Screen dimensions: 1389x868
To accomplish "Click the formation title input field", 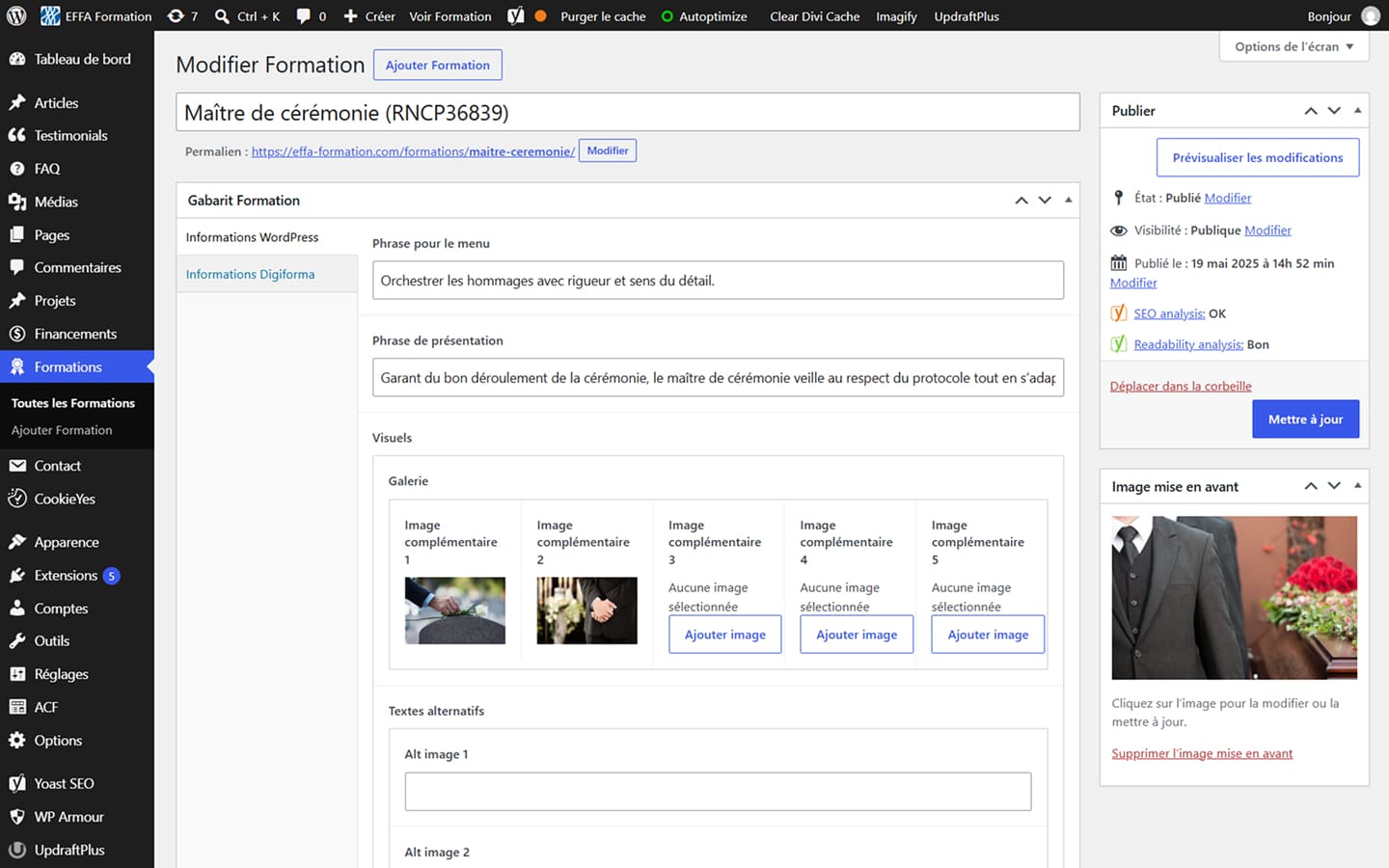I will pos(628,112).
